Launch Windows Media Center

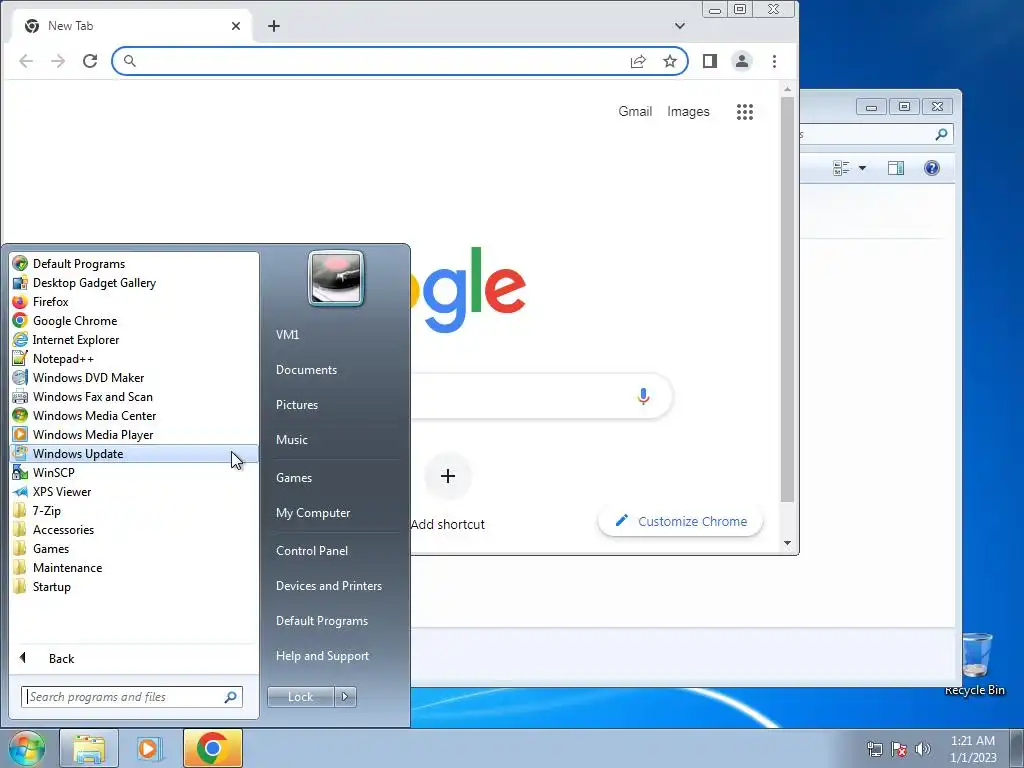[134, 415]
